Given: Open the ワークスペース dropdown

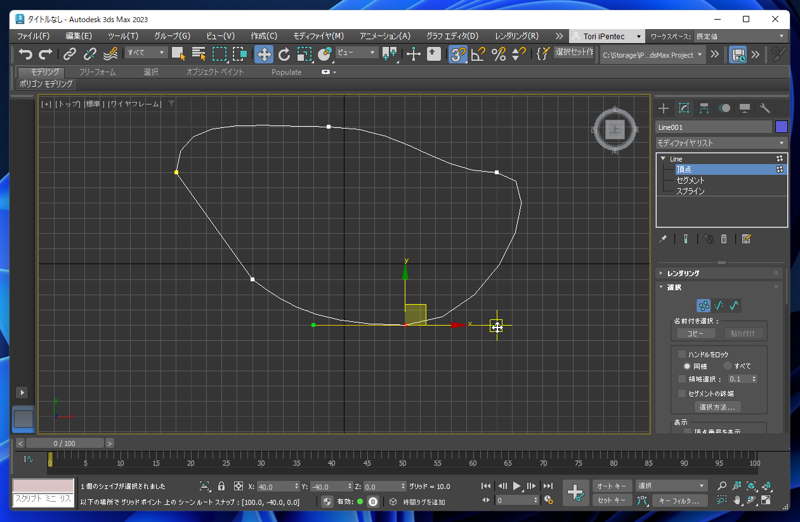Looking at the screenshot, I should [741, 36].
